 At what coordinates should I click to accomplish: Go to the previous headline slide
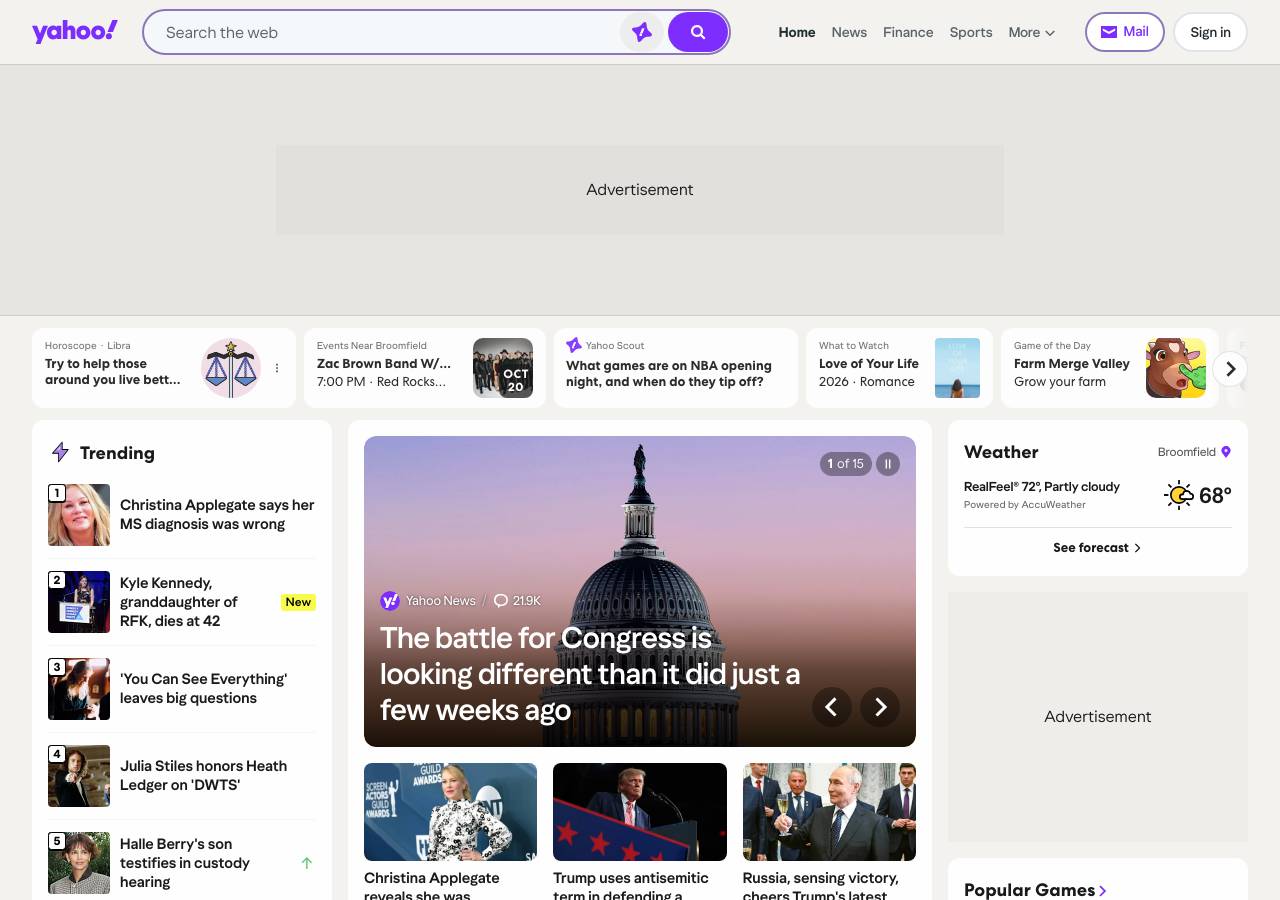pos(832,707)
